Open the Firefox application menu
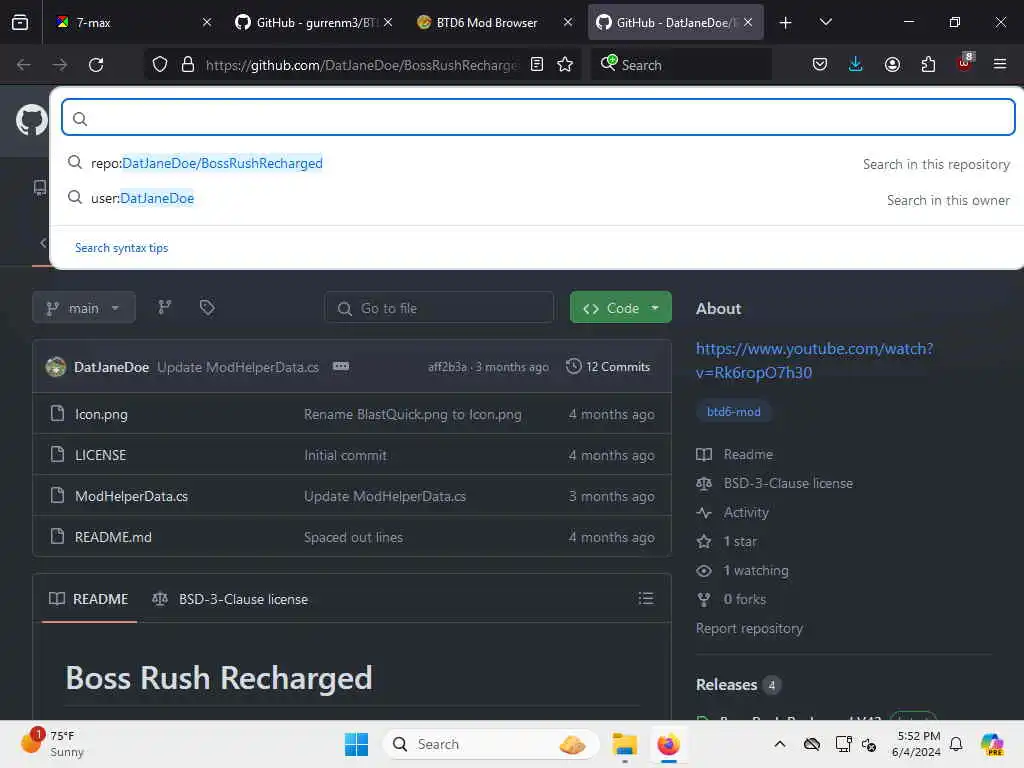Viewport: 1024px width, 768px height. pos(1000,64)
